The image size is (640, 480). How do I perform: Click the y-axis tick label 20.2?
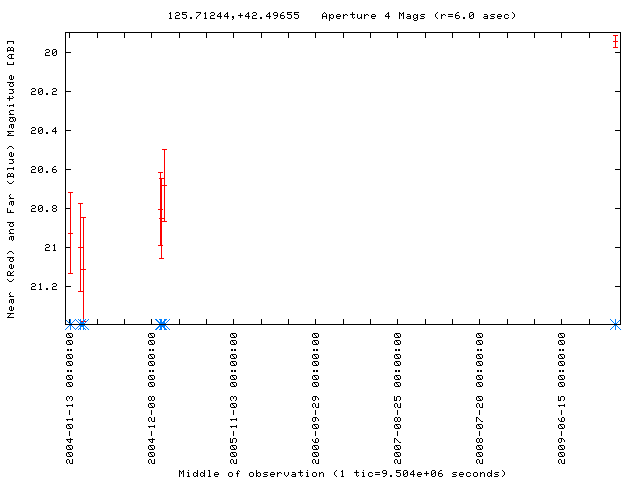(44, 91)
